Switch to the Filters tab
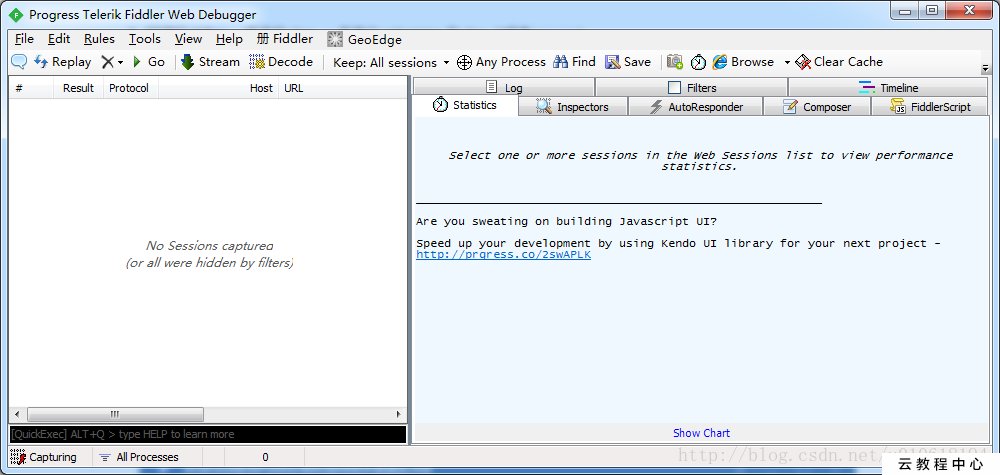 coord(692,87)
